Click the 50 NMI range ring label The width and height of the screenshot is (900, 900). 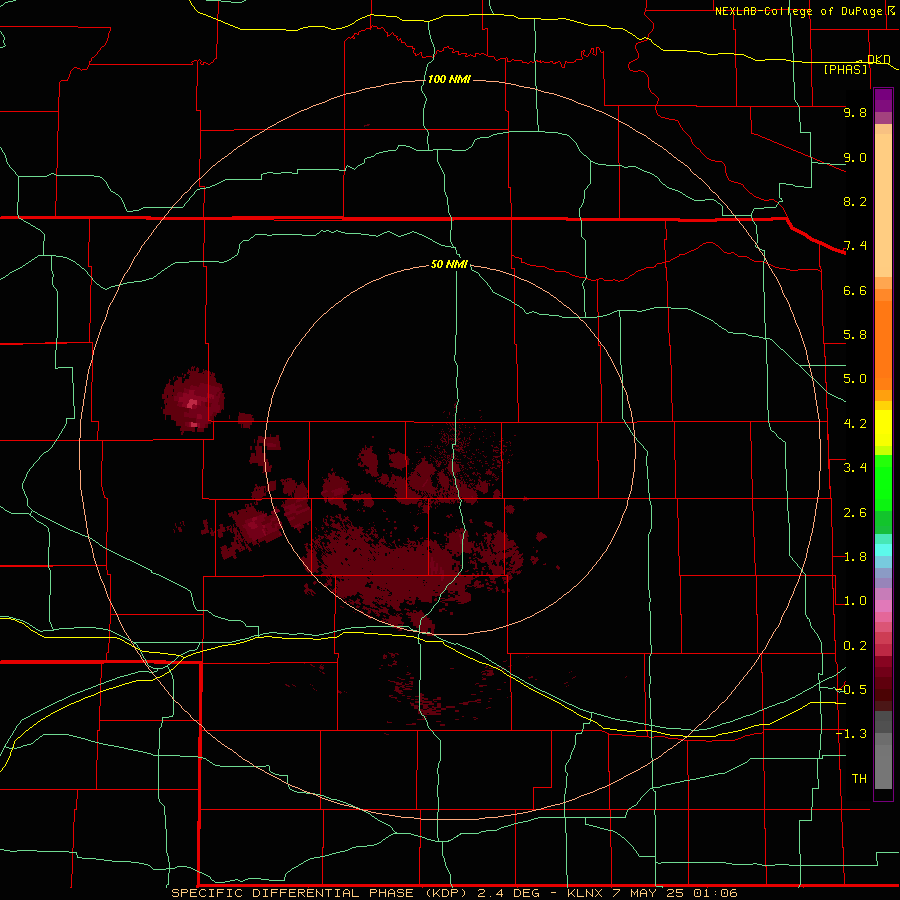point(449,264)
